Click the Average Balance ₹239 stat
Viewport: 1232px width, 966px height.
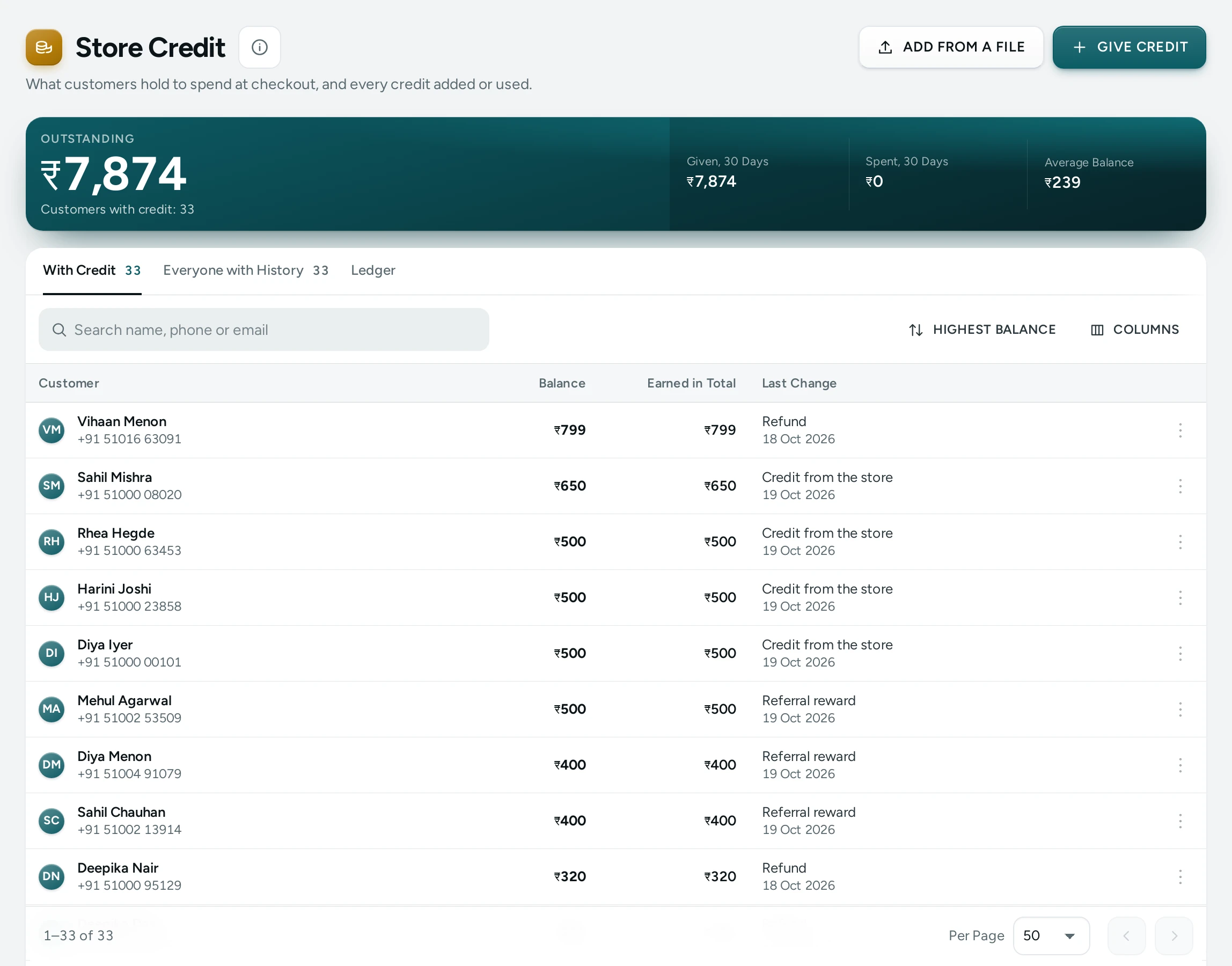1089,174
